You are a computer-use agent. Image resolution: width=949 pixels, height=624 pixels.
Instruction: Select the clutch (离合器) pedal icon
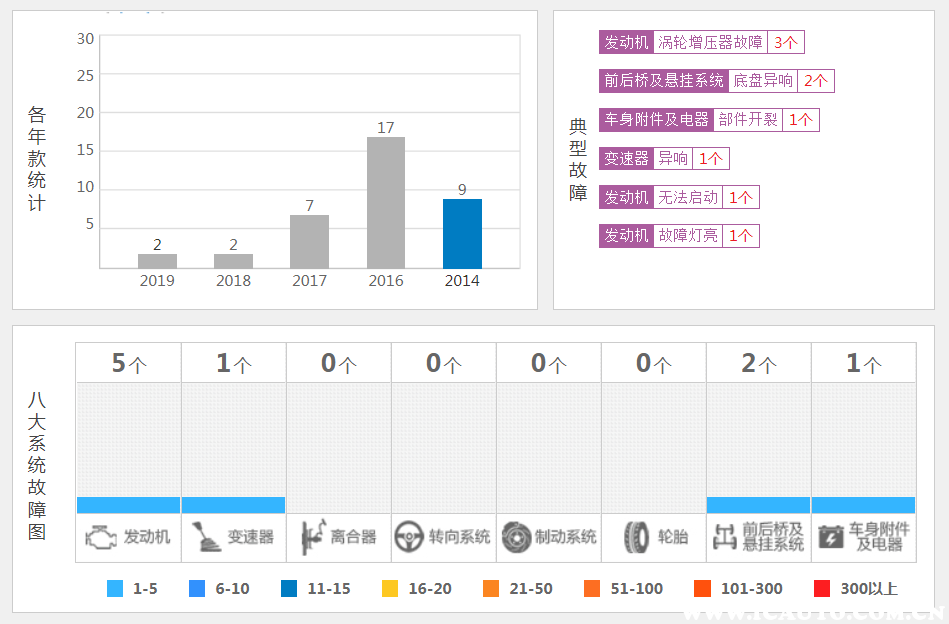[311, 537]
